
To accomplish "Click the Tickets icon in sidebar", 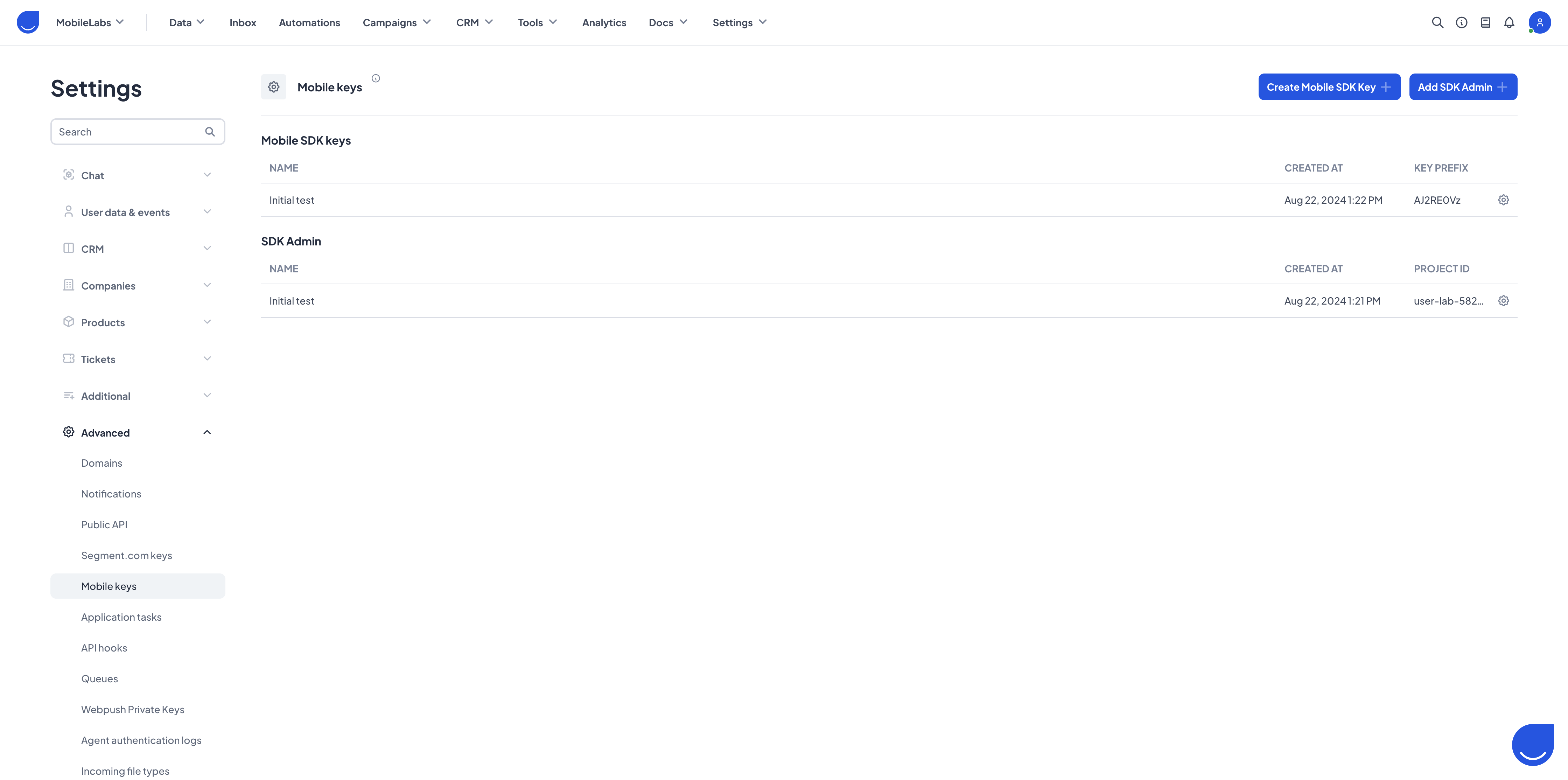I will pos(68,358).
